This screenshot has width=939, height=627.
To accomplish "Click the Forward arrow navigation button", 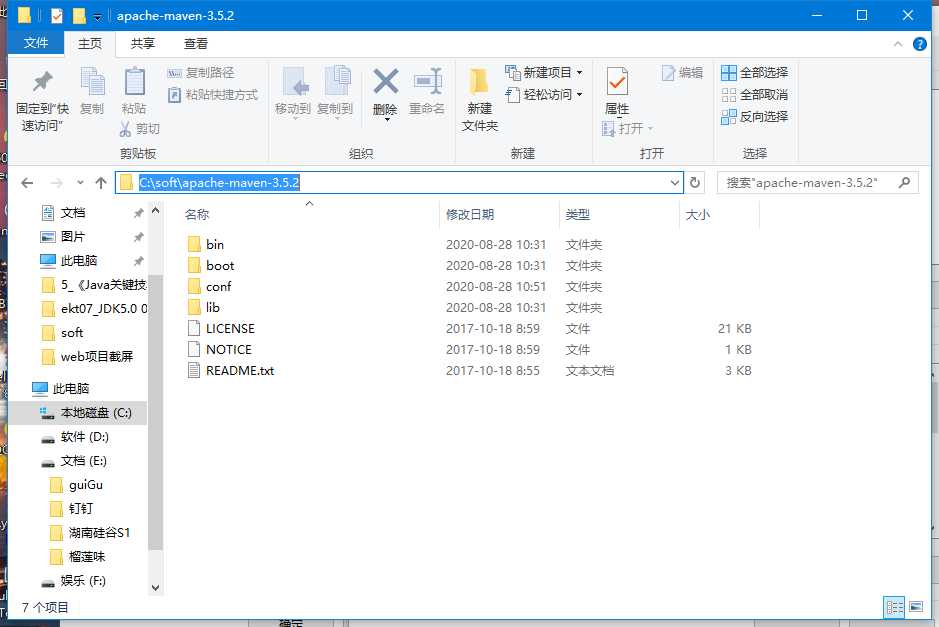I will [x=57, y=183].
